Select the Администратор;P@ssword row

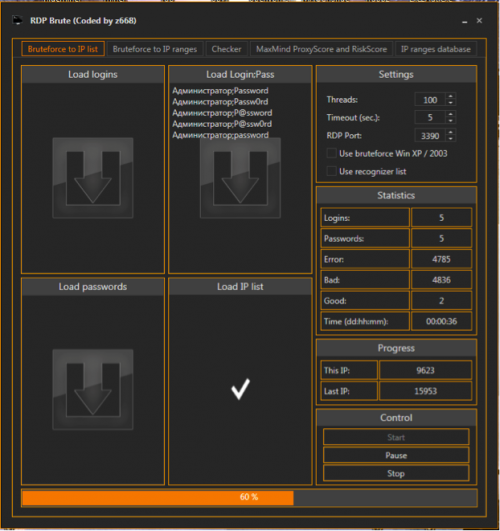coord(222,113)
